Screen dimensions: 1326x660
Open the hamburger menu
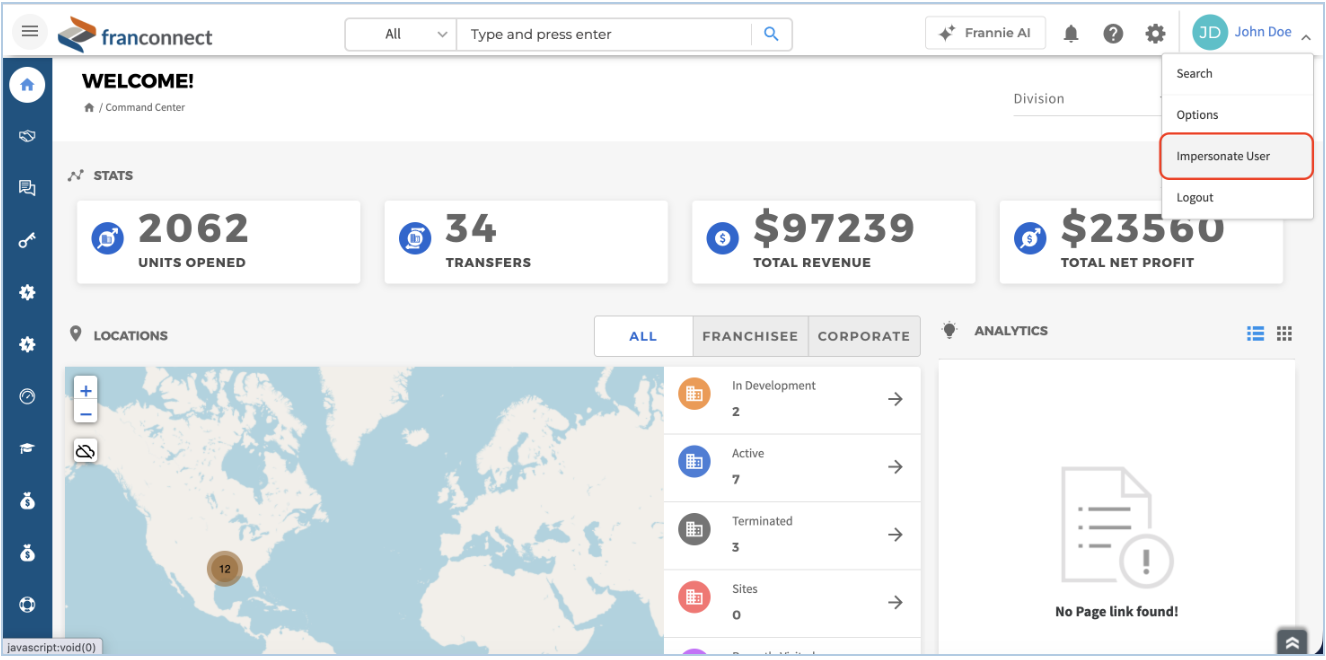(30, 32)
